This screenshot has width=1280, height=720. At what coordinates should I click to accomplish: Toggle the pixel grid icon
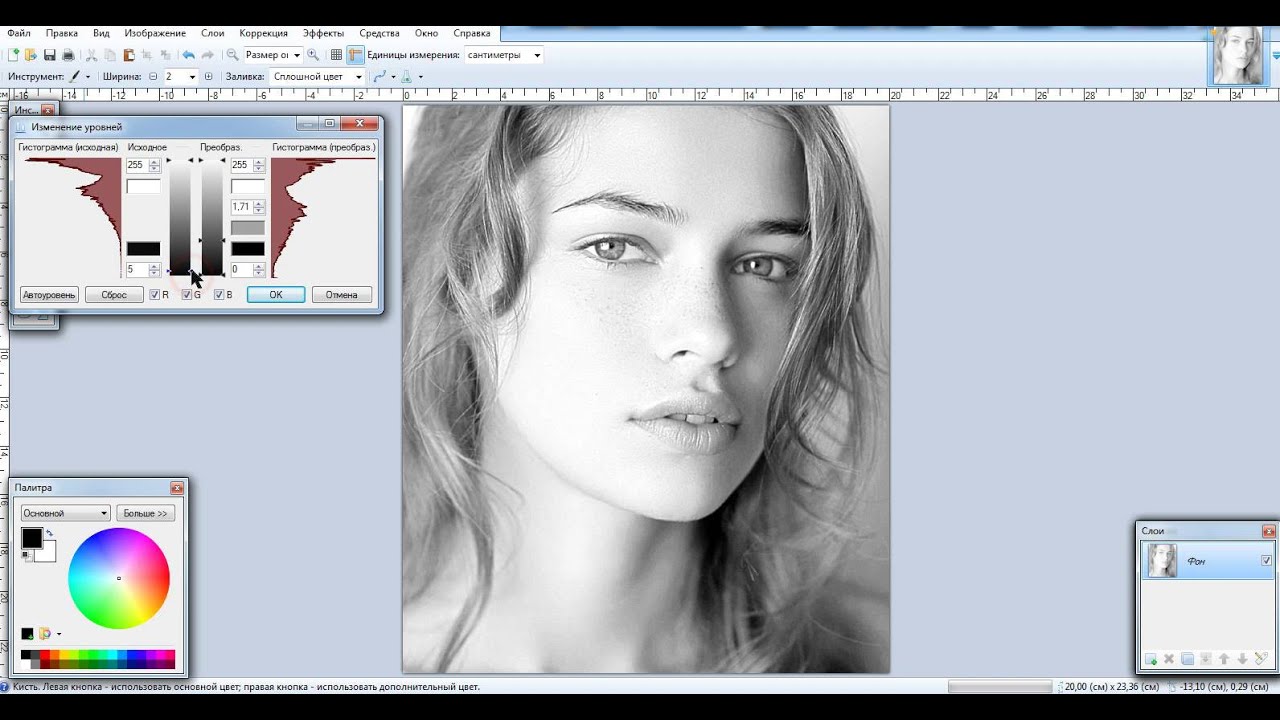[x=336, y=55]
